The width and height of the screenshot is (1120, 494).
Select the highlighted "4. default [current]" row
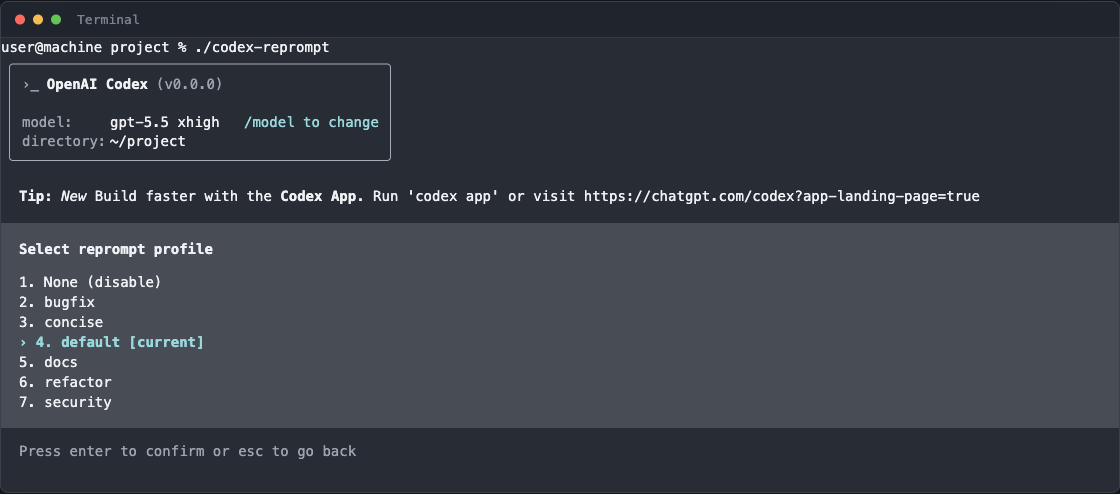click(x=111, y=342)
